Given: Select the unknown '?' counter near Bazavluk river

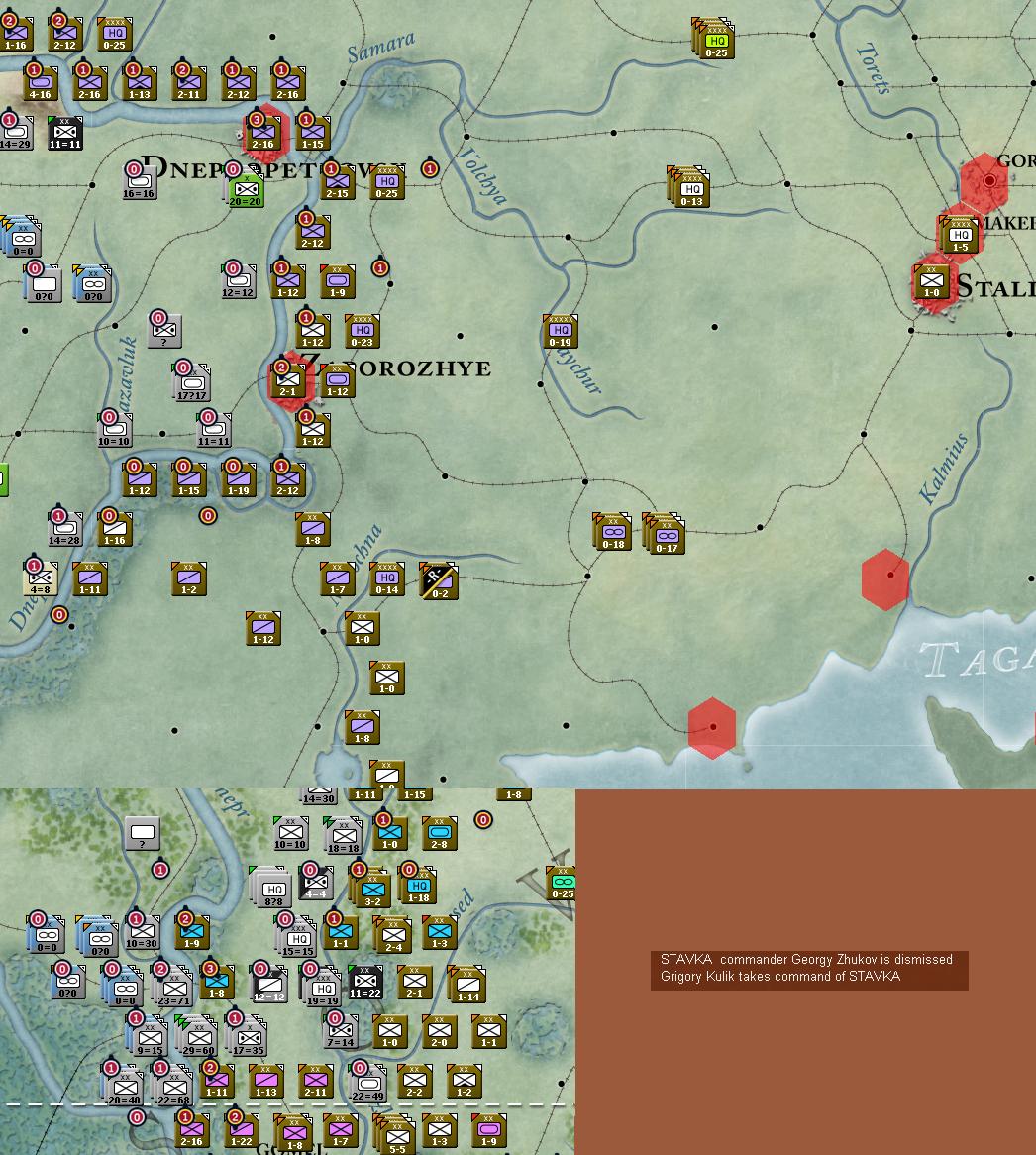Looking at the screenshot, I should click(x=165, y=331).
